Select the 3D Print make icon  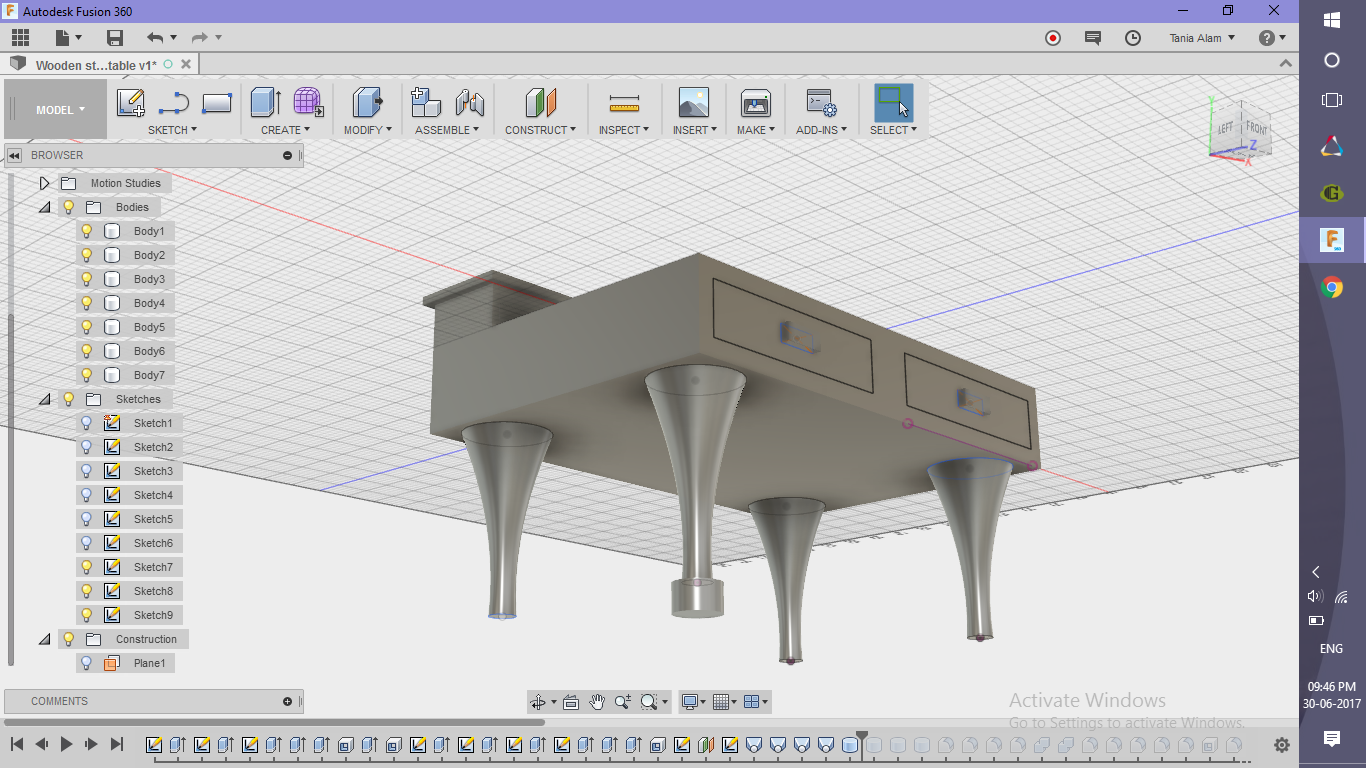[x=755, y=103]
